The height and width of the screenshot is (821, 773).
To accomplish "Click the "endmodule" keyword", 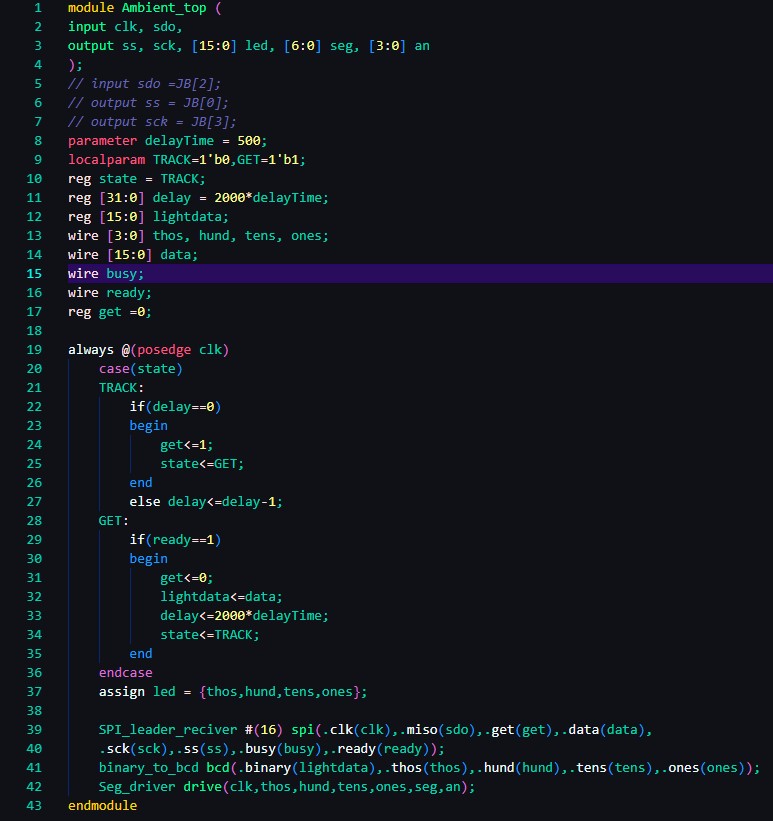I will (x=102, y=806).
